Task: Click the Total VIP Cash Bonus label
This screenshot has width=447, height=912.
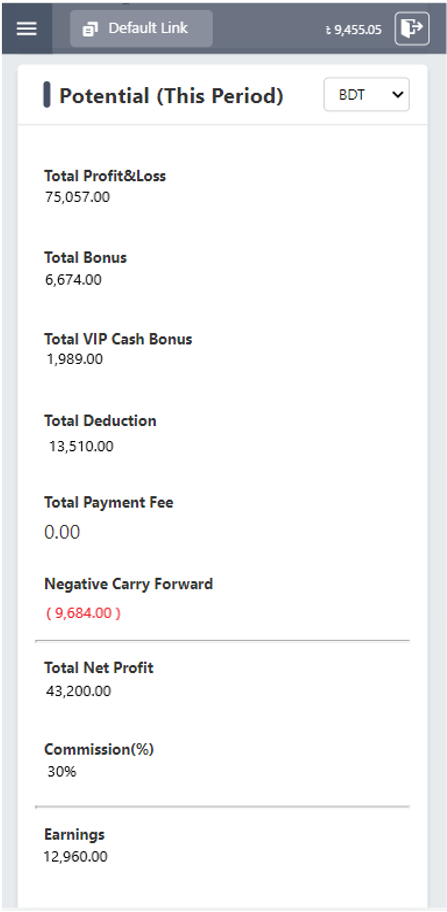Action: [118, 339]
